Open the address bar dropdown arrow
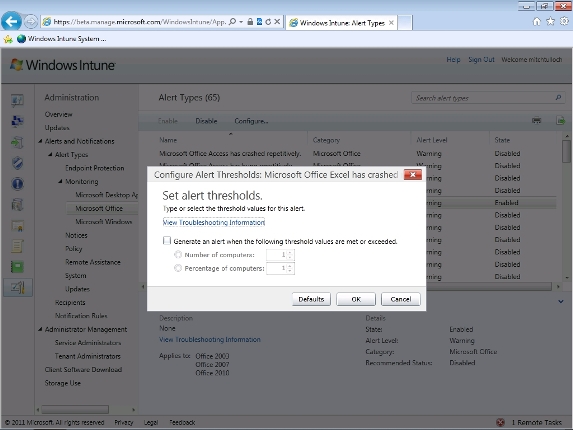 click(x=241, y=22)
